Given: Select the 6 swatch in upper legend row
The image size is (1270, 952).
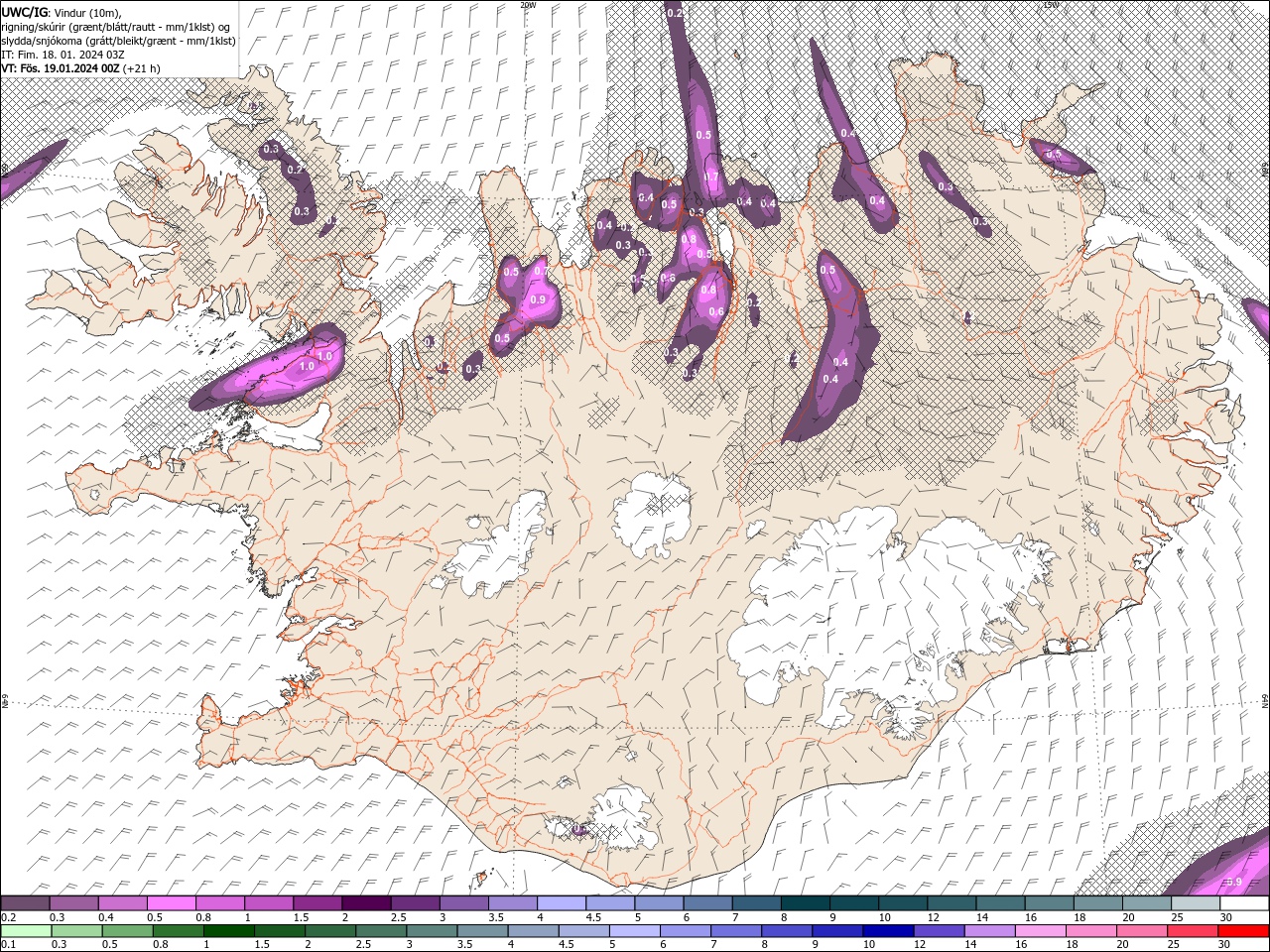Looking at the screenshot, I should [706, 903].
